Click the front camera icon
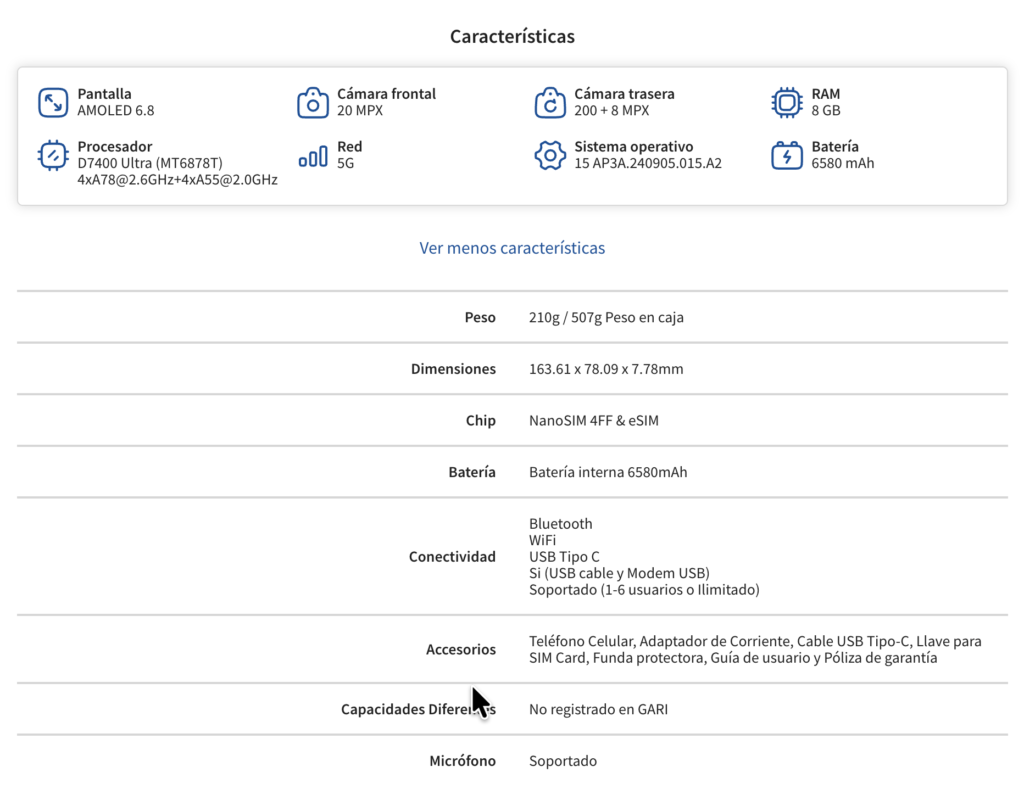The image size is (1024, 795). point(313,102)
